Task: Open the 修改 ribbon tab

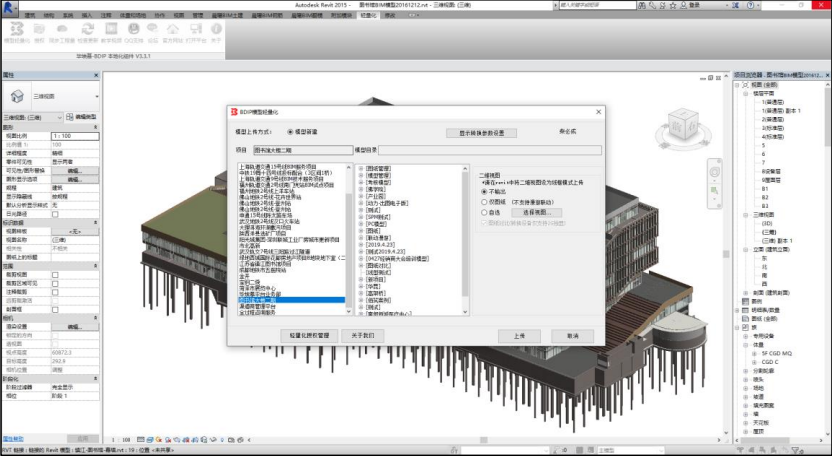Action: coord(390,15)
